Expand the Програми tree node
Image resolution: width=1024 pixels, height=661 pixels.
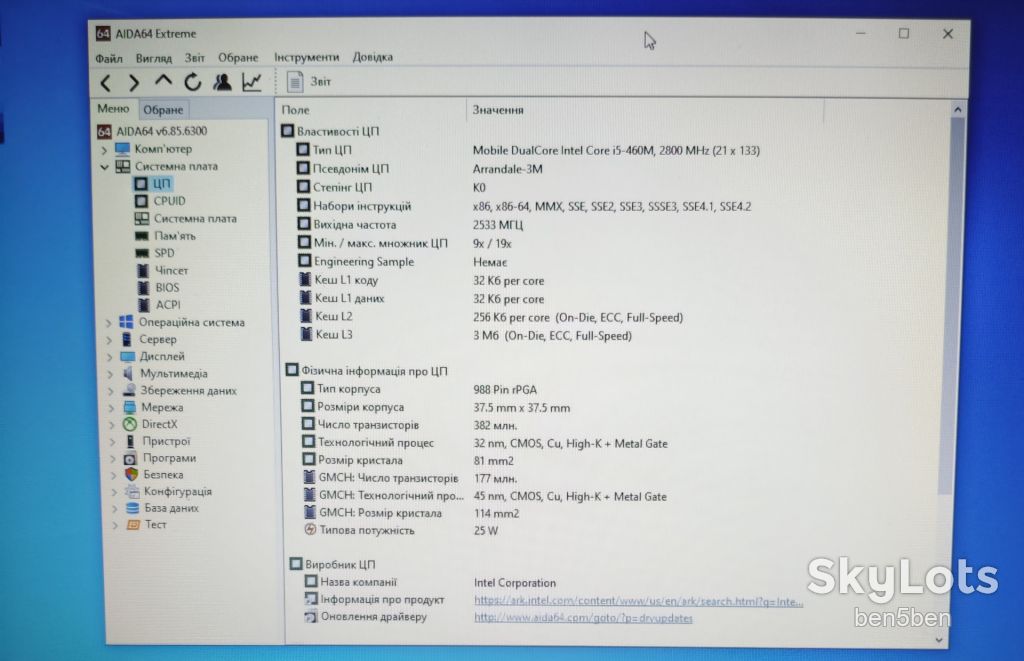(113, 459)
